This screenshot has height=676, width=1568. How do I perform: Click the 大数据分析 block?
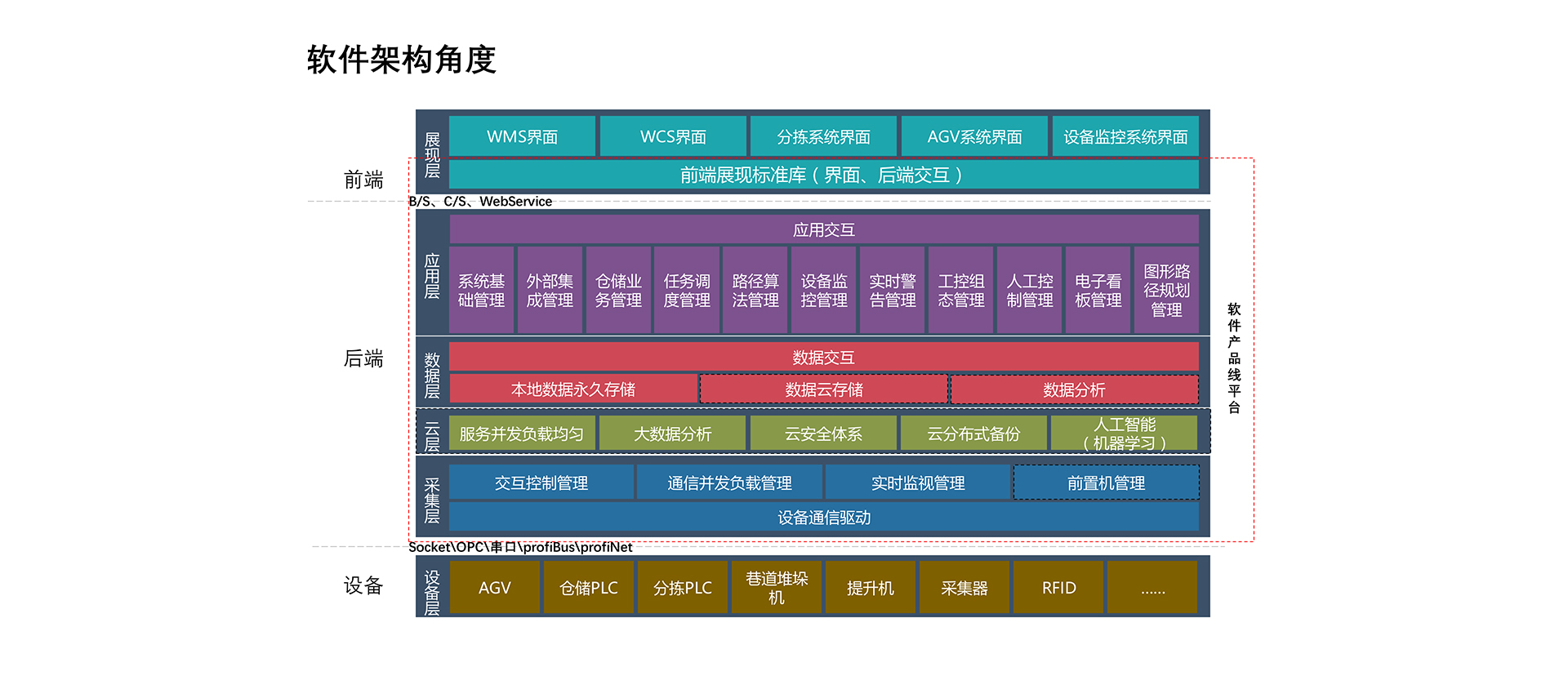(673, 434)
